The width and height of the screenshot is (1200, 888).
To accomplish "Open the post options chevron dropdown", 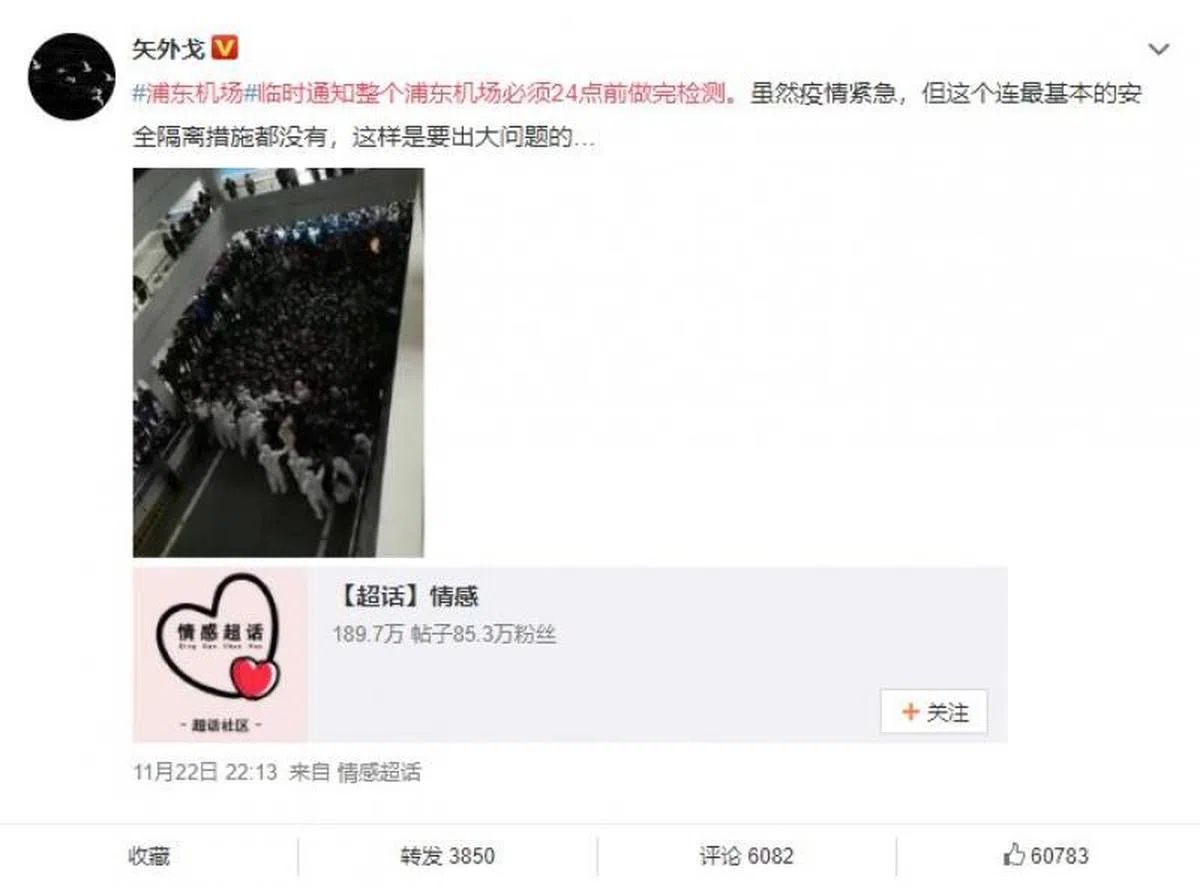I will coord(1158,49).
